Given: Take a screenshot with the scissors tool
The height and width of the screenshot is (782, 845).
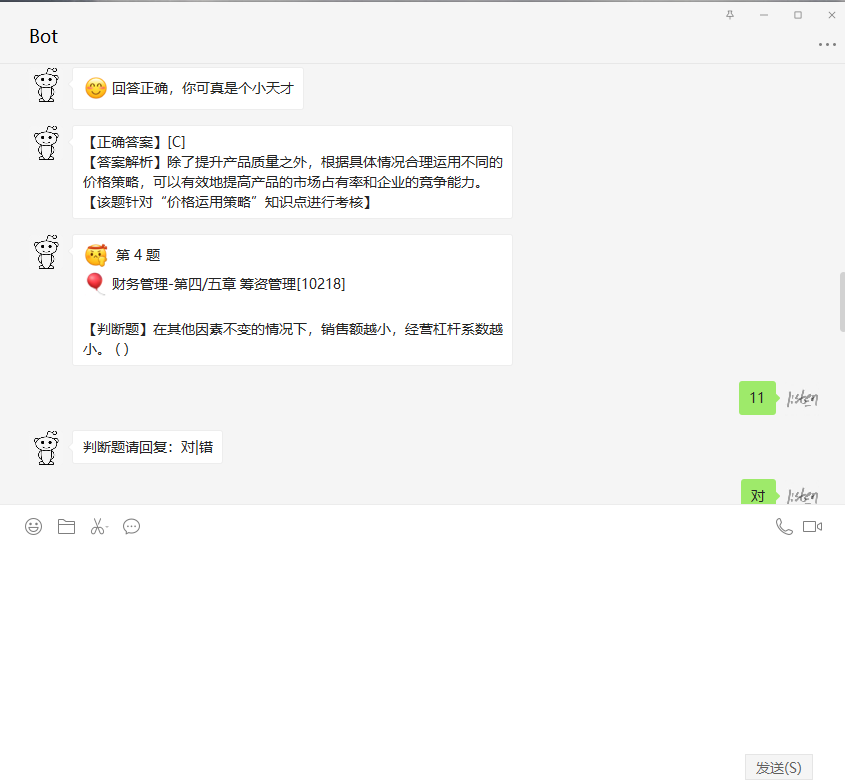Looking at the screenshot, I should pyautogui.click(x=96, y=526).
